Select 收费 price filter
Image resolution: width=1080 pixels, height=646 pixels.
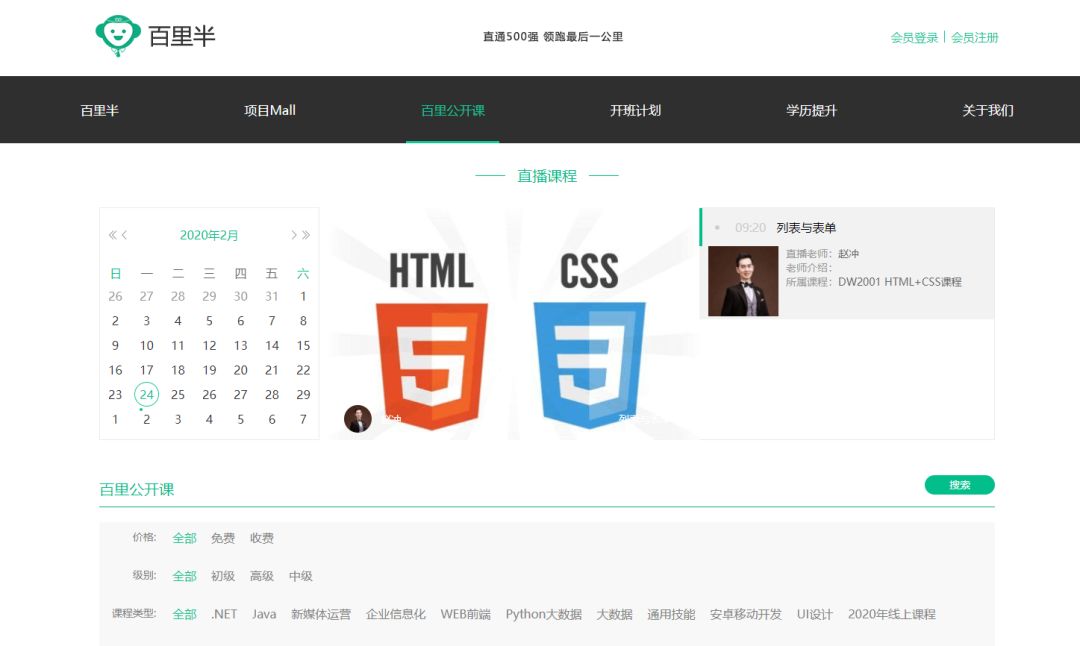point(262,538)
